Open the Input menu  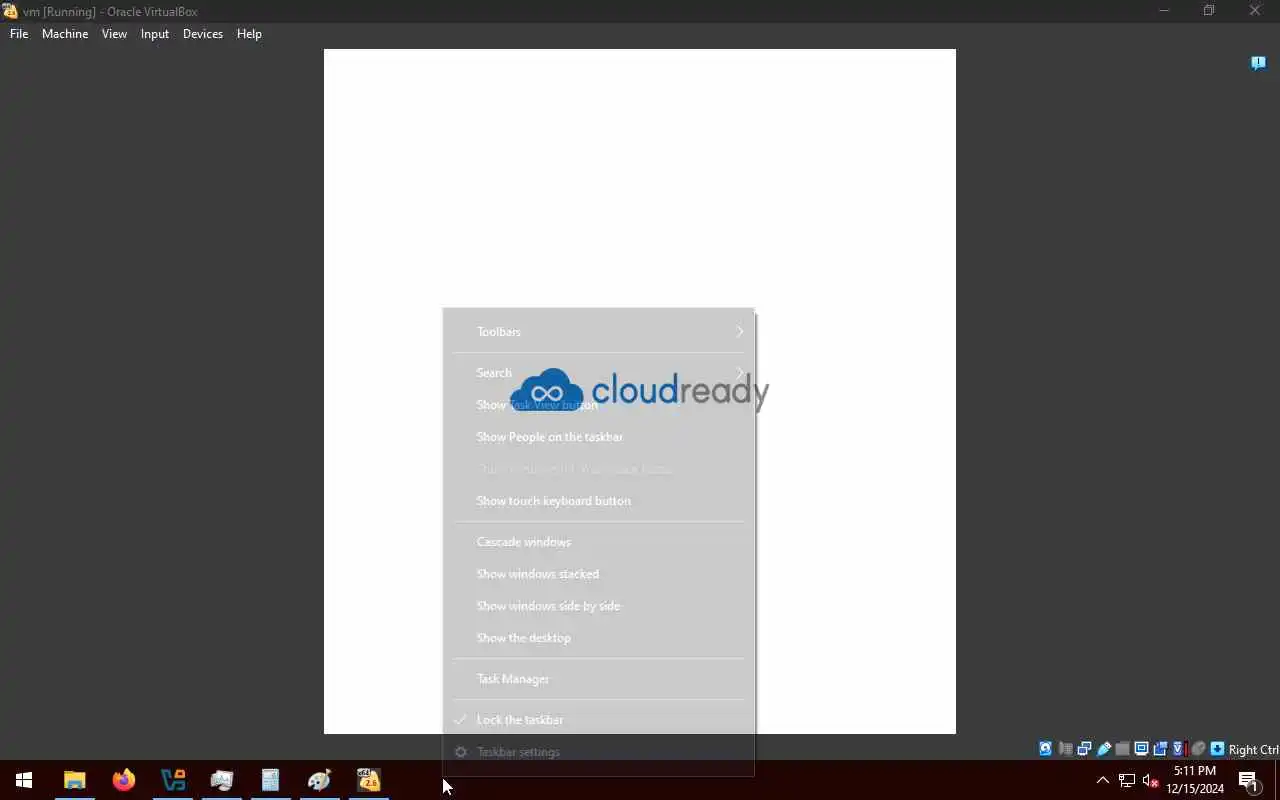tap(155, 33)
